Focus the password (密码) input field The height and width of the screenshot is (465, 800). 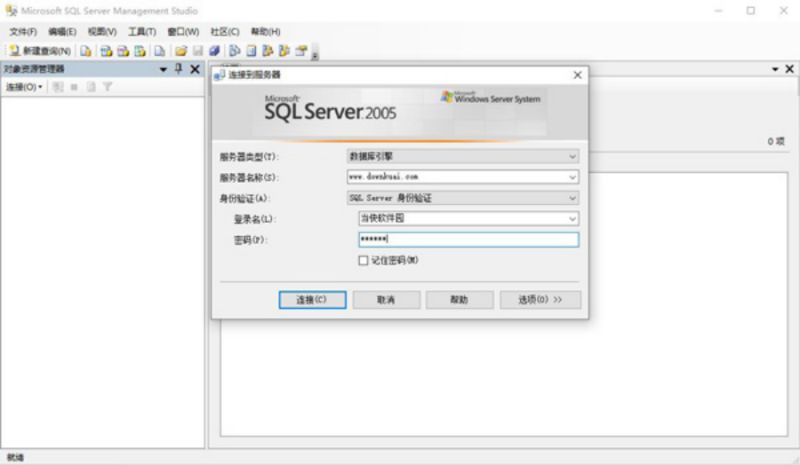coord(468,239)
